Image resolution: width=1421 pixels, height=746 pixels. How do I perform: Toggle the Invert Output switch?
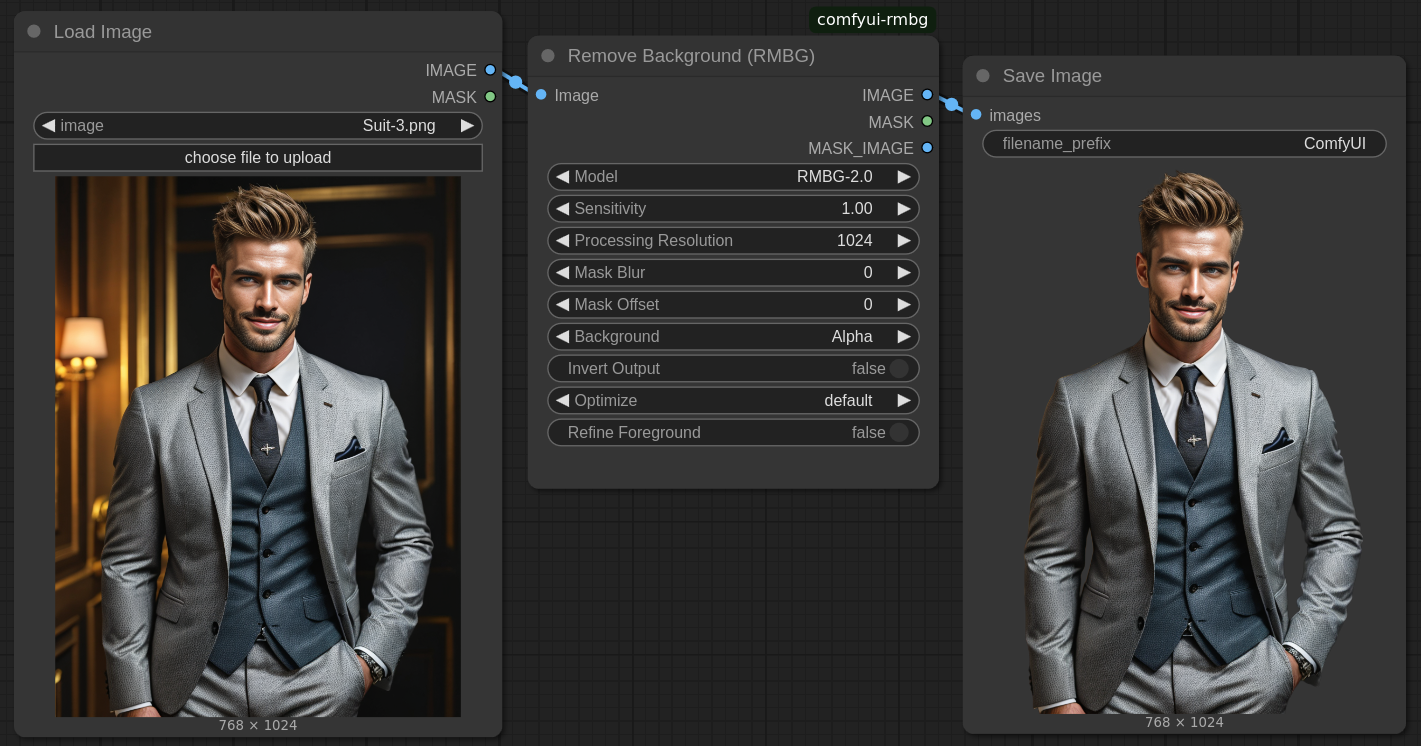(898, 368)
